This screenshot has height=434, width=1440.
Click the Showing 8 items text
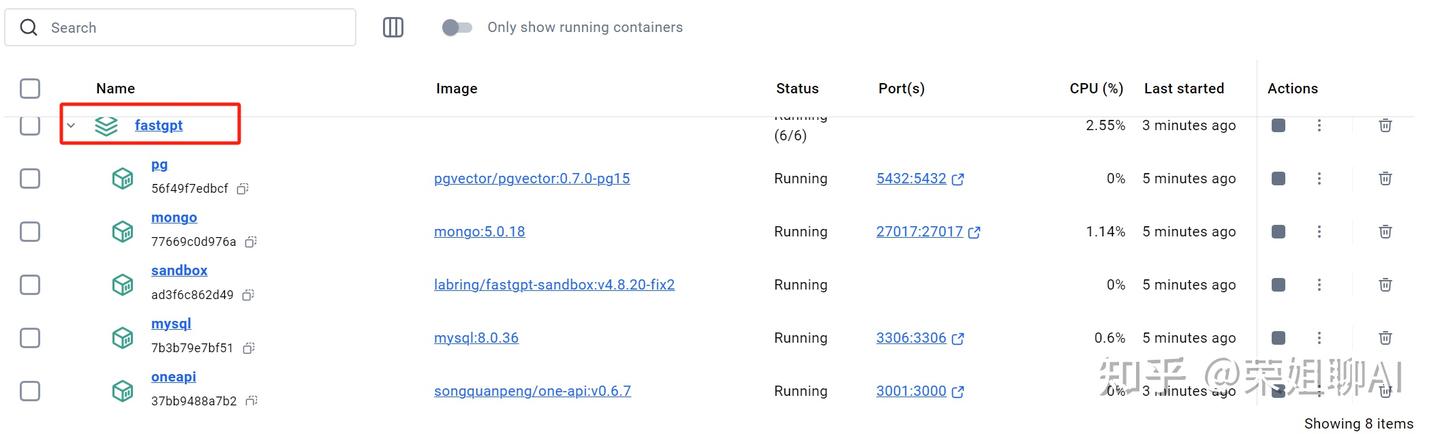click(1359, 423)
